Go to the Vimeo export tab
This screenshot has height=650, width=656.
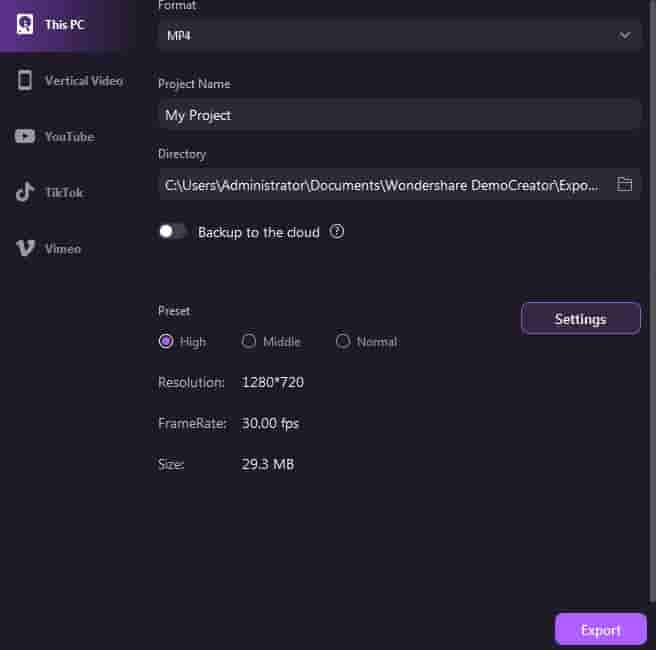[62, 248]
